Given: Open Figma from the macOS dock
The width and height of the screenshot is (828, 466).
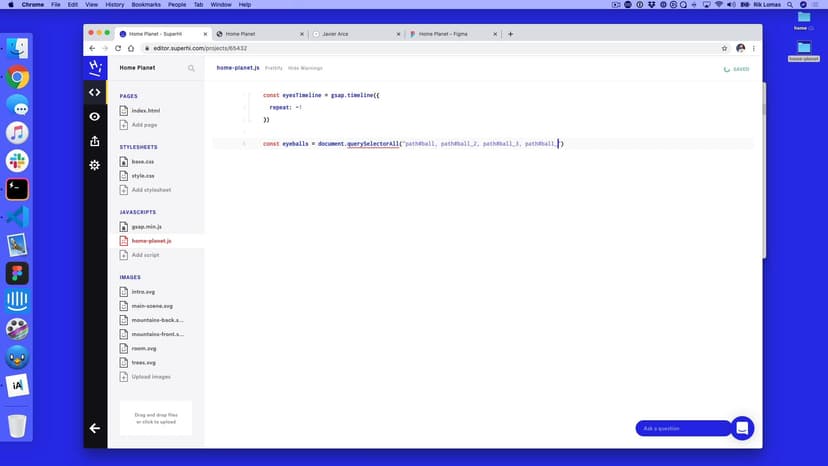Looking at the screenshot, I should (x=17, y=273).
